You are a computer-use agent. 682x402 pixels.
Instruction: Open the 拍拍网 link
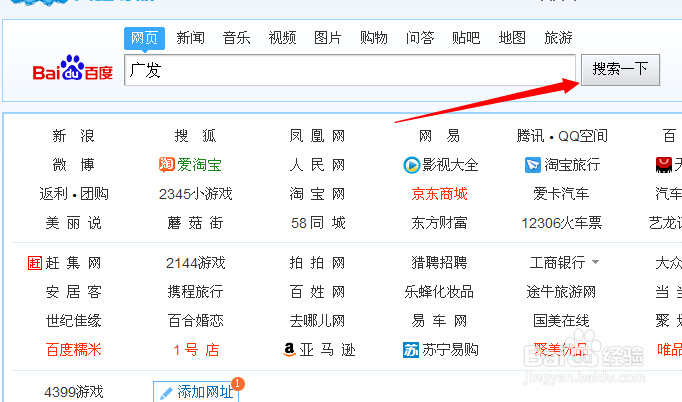[317, 263]
